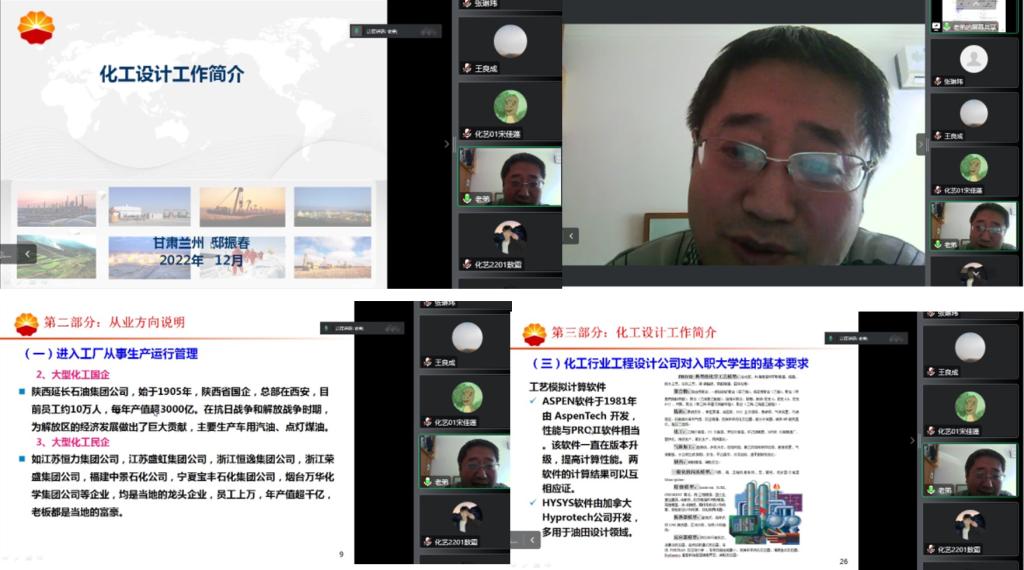Collapse participant strip arrow in top-left meeting panel
The height and width of the screenshot is (570, 1024).
pos(447,144)
